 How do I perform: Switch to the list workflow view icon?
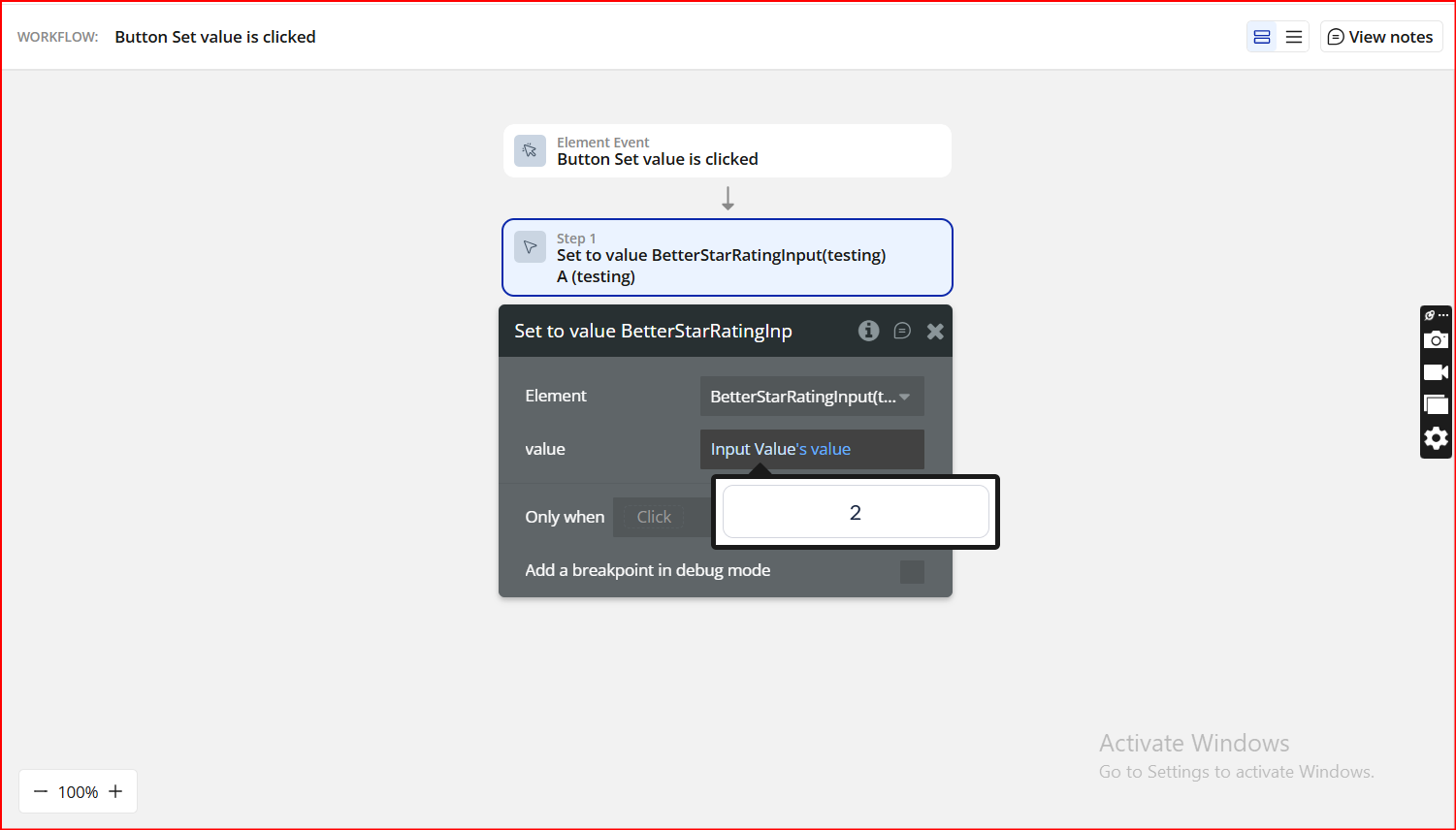tap(1294, 37)
